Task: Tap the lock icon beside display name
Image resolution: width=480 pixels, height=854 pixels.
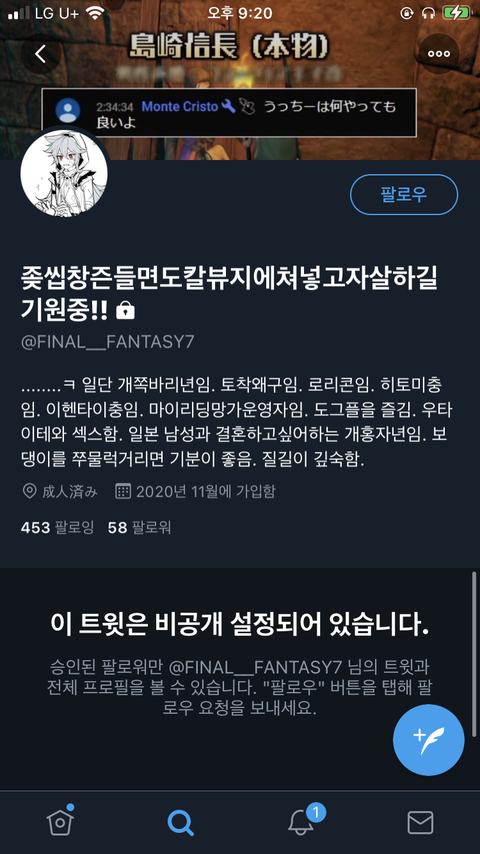Action: [125, 310]
